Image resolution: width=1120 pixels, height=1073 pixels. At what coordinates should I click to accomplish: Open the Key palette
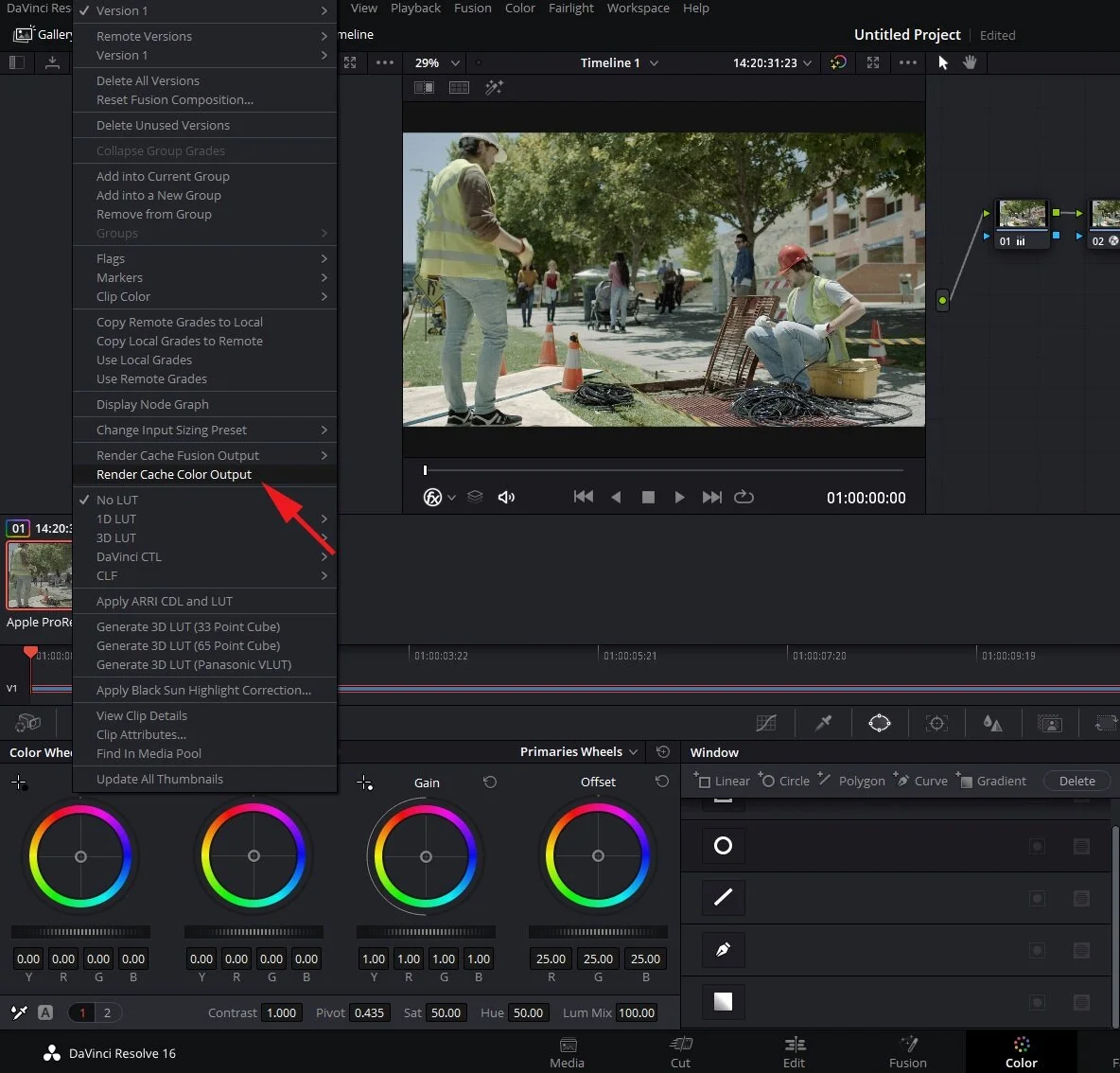click(x=1049, y=723)
